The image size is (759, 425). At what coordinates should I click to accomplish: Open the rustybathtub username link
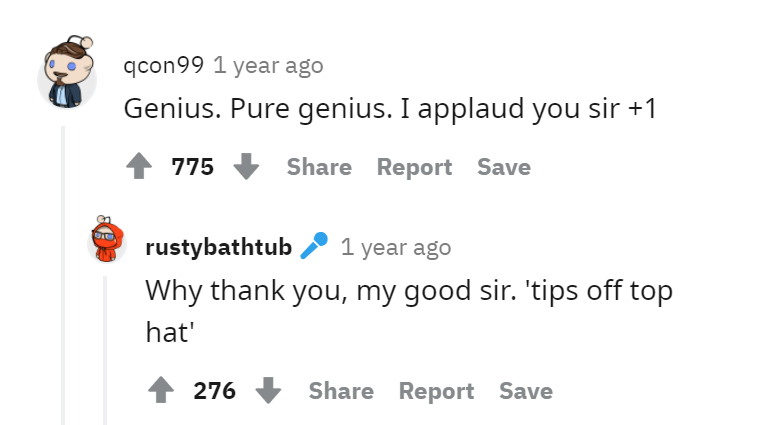tap(218, 247)
